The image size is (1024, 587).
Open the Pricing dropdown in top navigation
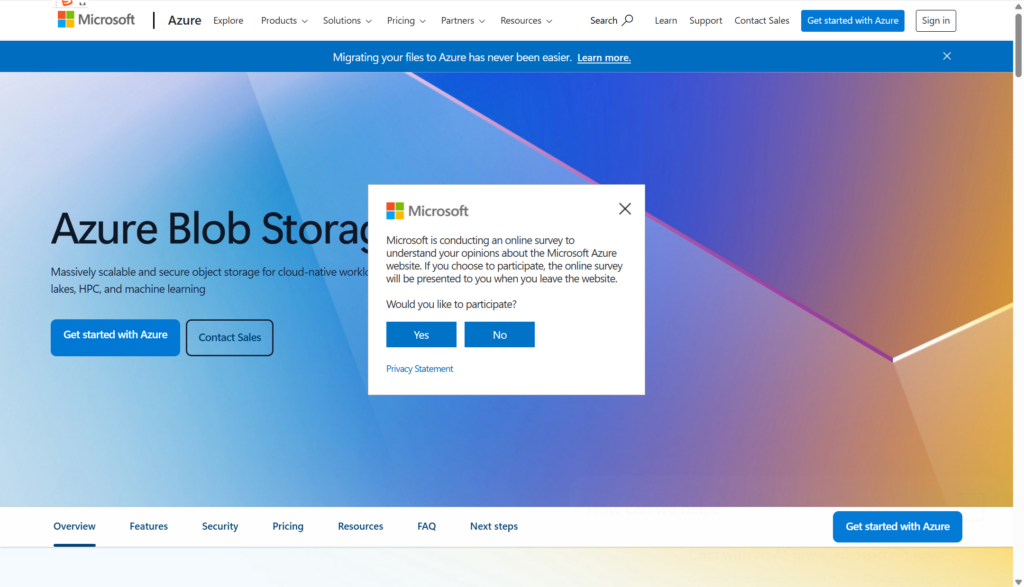(406, 20)
